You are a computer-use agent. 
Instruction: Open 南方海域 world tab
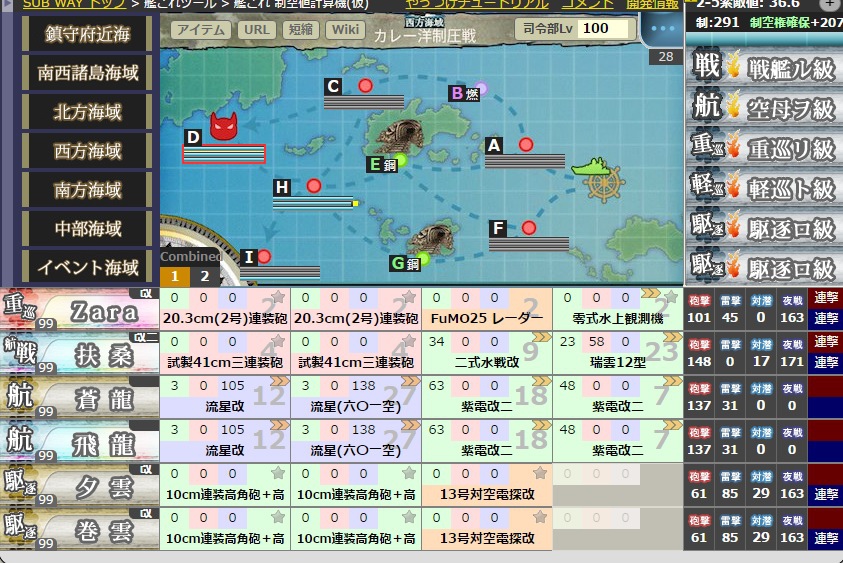click(87, 189)
